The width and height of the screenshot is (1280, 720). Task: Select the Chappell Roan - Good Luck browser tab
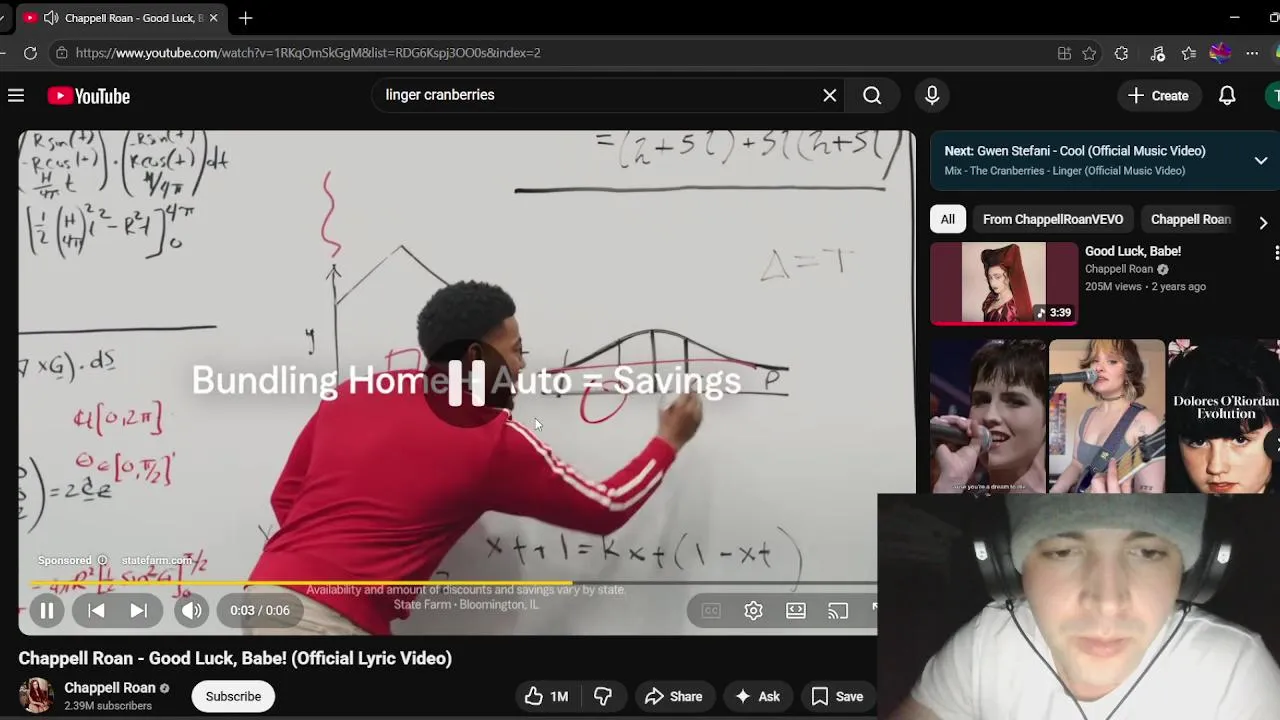click(x=123, y=18)
